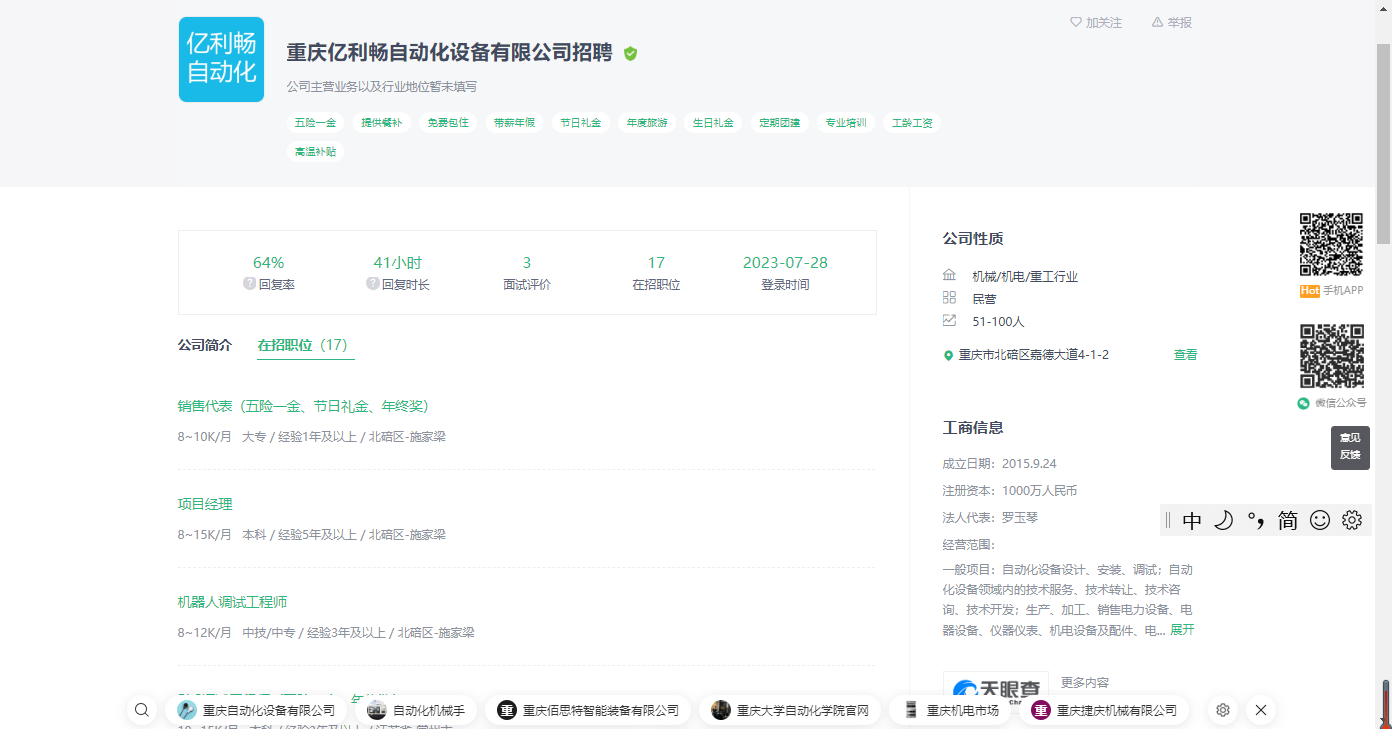Close the bottom suggestion bar

pyautogui.click(x=1261, y=710)
